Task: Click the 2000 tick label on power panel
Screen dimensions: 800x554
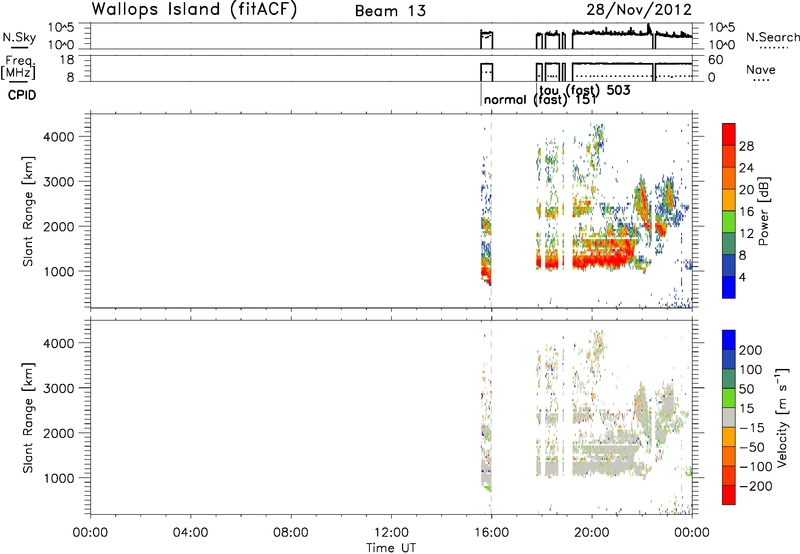Action: tap(58, 226)
